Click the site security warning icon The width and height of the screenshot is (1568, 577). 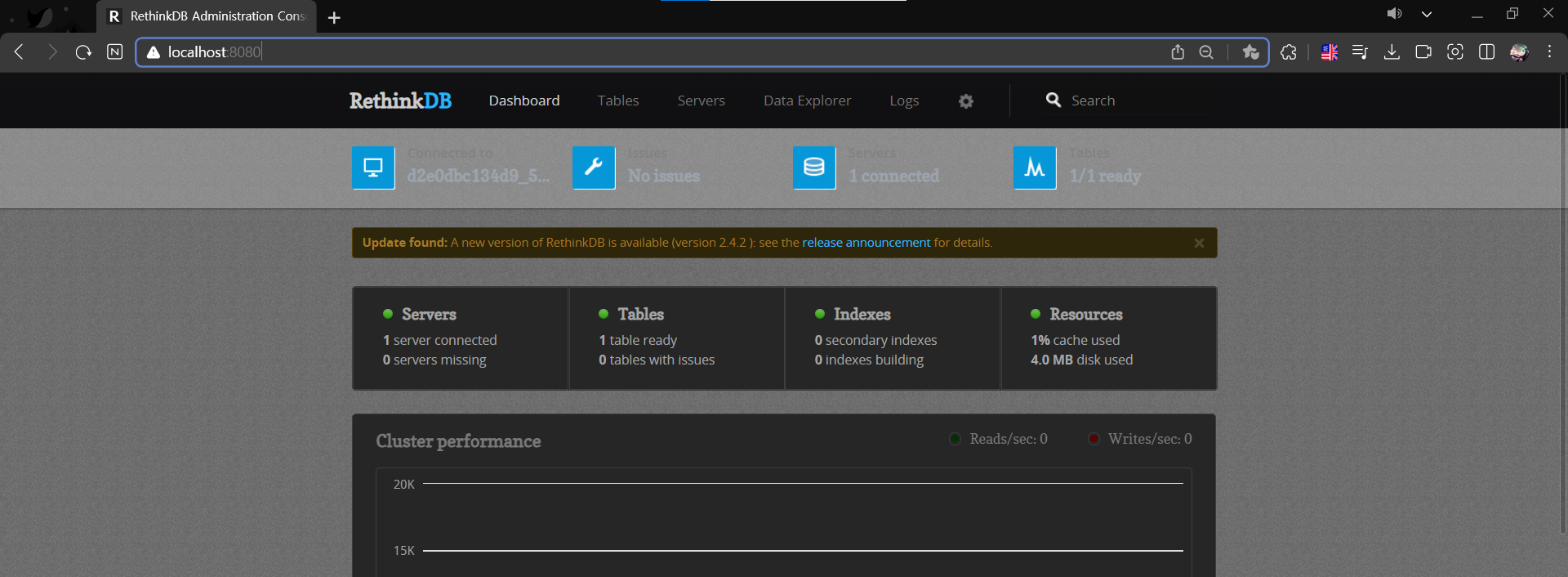click(153, 52)
